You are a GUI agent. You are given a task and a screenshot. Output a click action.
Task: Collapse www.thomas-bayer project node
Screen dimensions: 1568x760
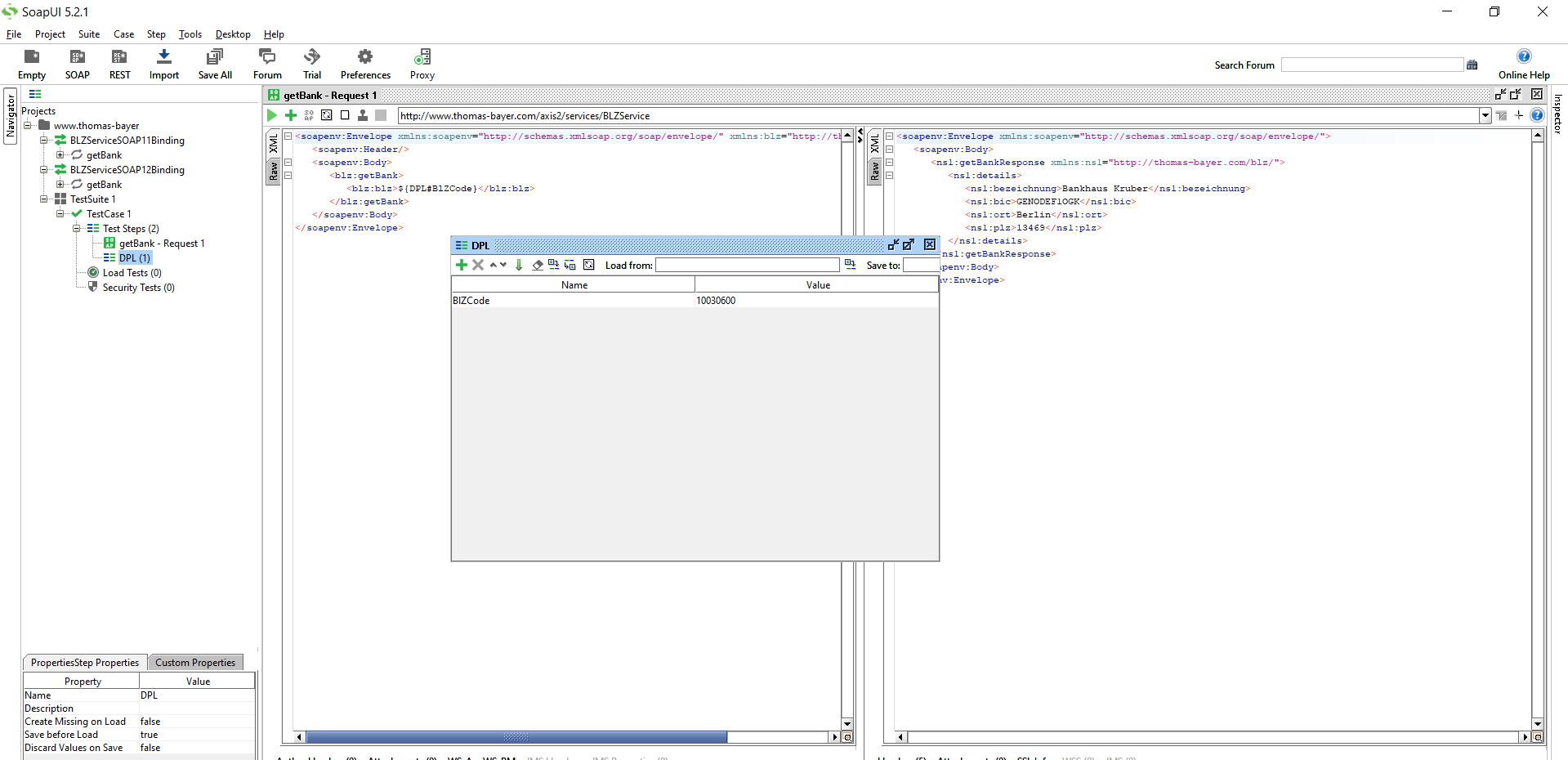28,126
